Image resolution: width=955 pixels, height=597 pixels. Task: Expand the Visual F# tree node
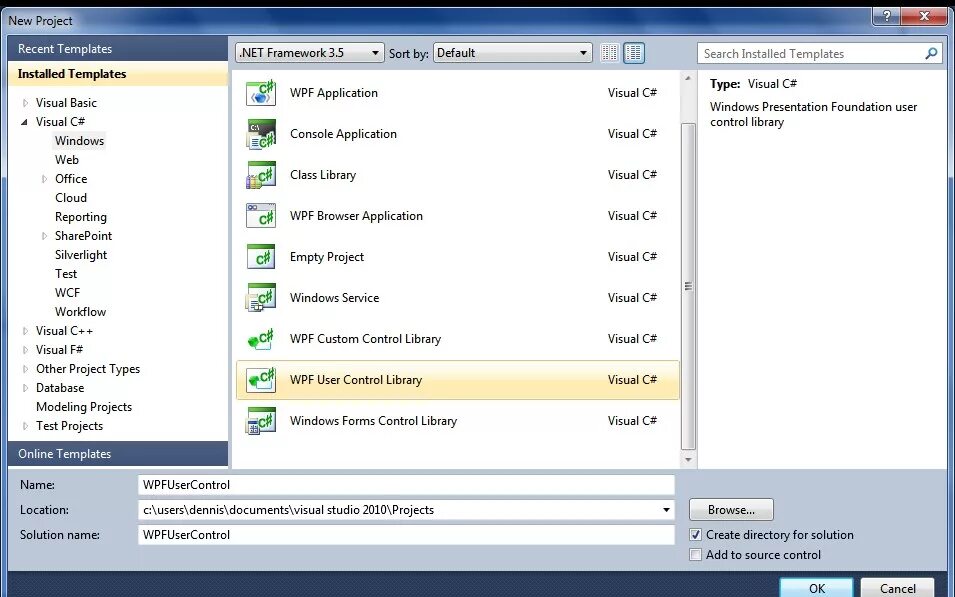[26, 350]
